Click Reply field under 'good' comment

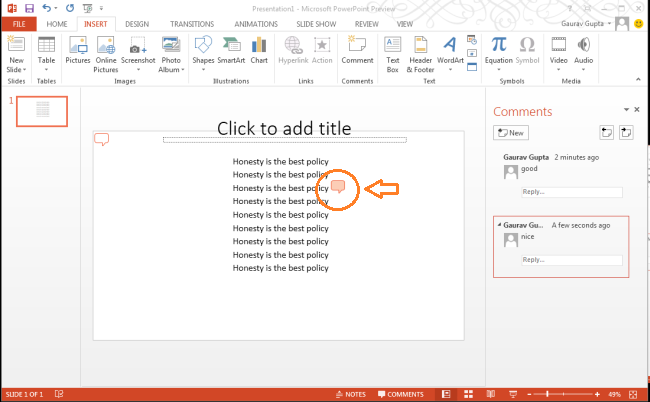572,192
